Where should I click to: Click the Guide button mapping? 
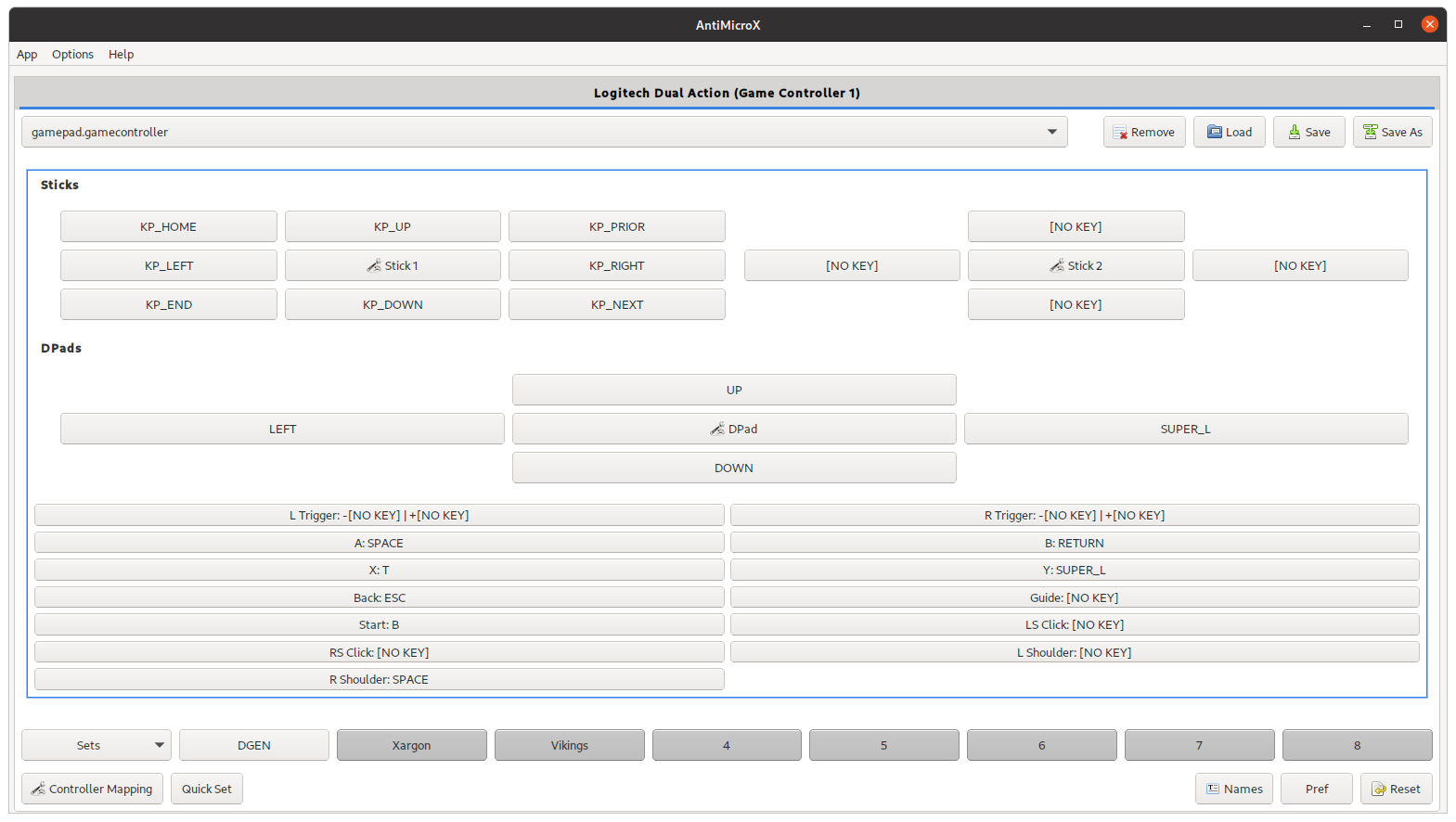[x=1075, y=597]
